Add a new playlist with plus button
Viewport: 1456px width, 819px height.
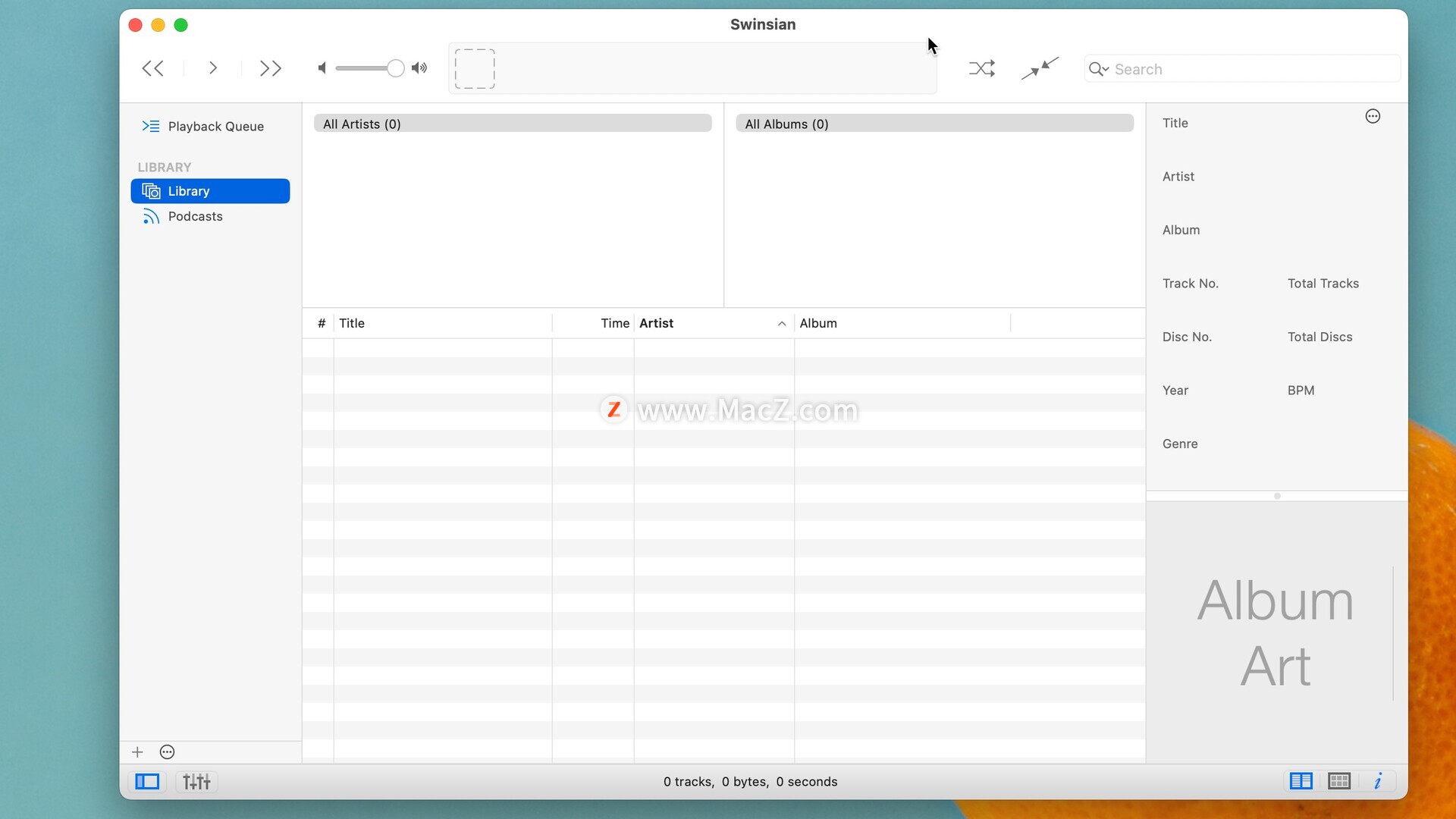coord(137,752)
